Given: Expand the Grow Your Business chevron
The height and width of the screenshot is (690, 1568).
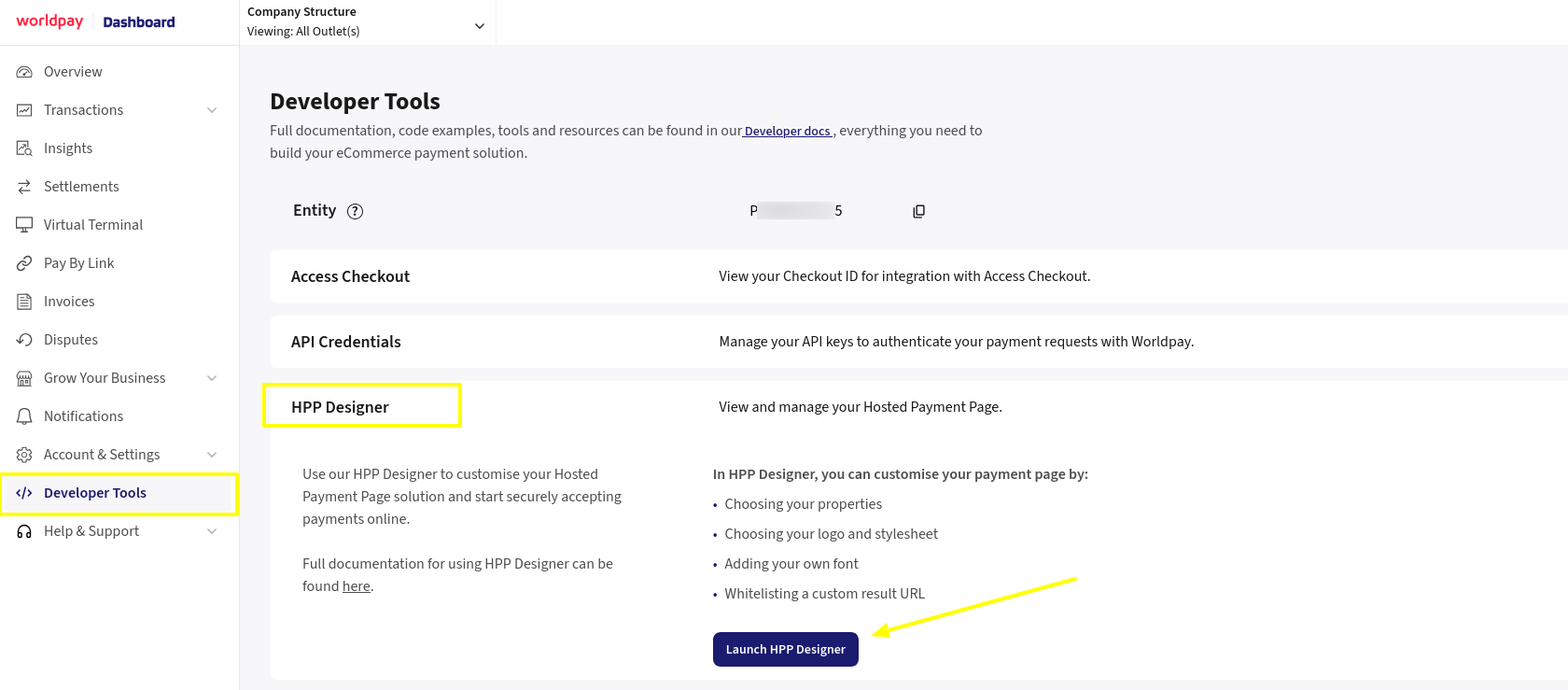Looking at the screenshot, I should click(213, 377).
